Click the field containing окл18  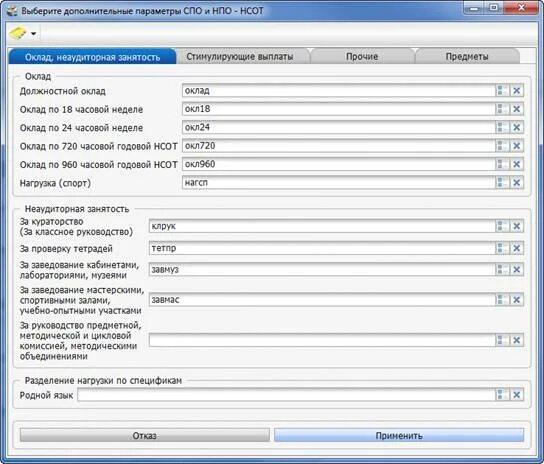[x=339, y=109]
